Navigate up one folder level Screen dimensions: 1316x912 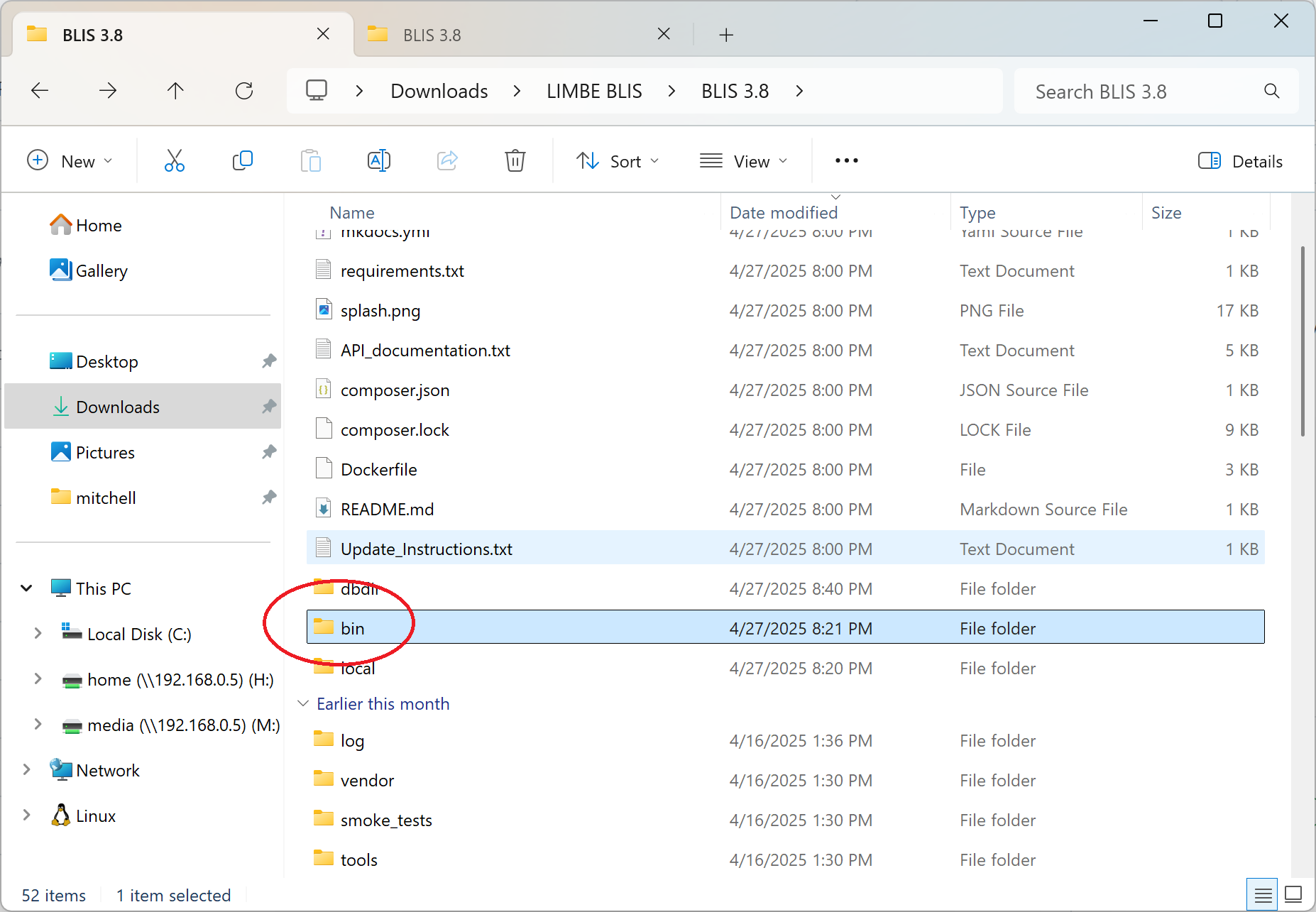(175, 91)
